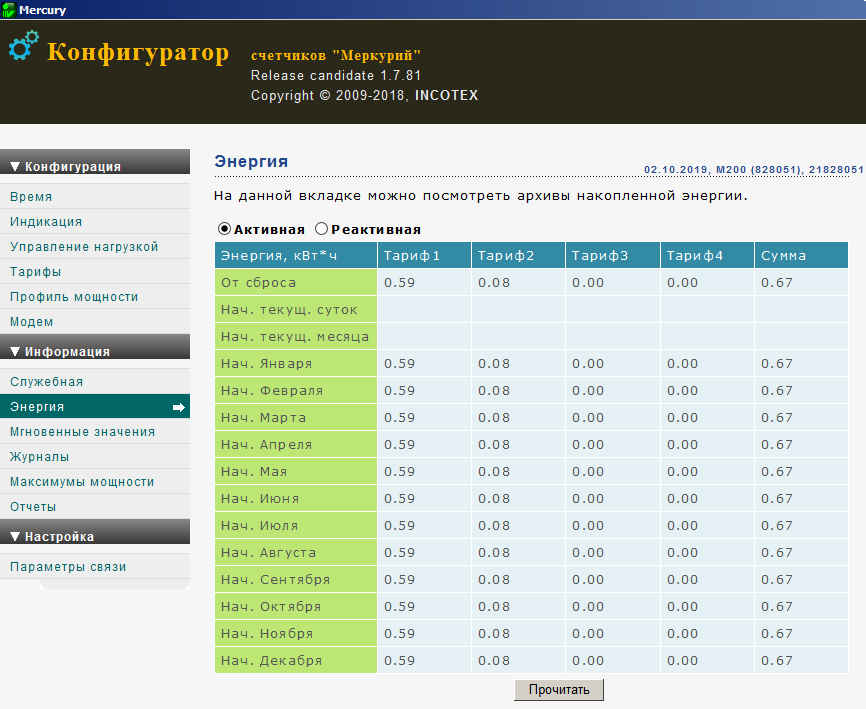Open the Время menu item

click(95, 197)
